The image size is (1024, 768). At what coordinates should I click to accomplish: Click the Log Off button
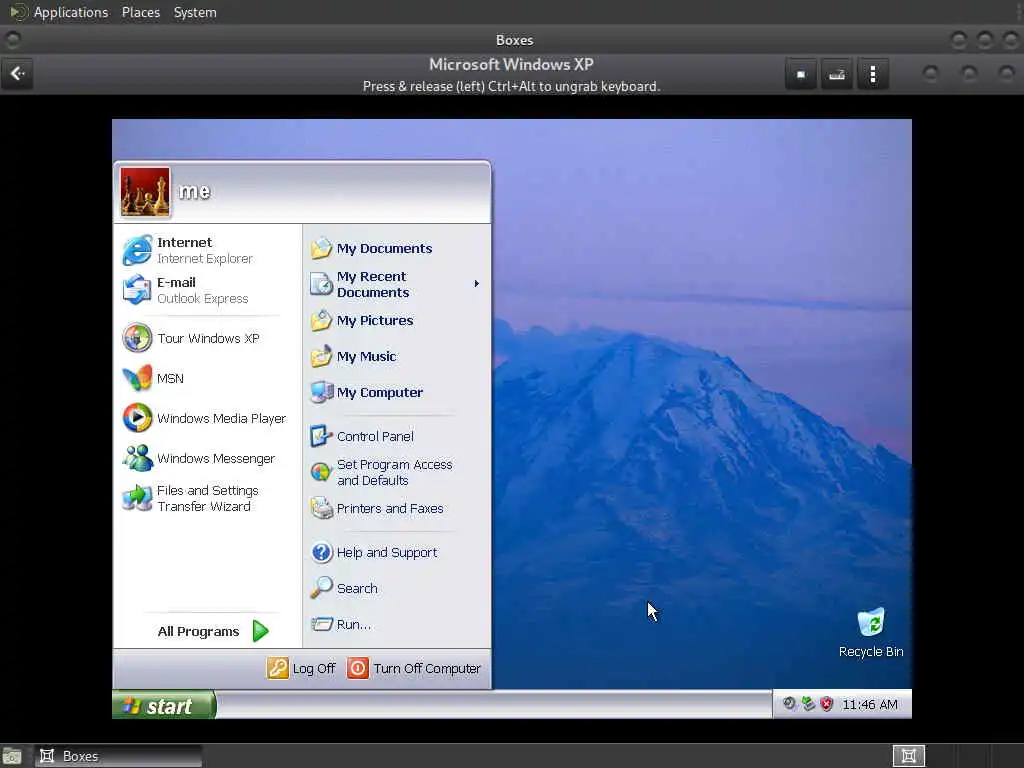click(302, 668)
